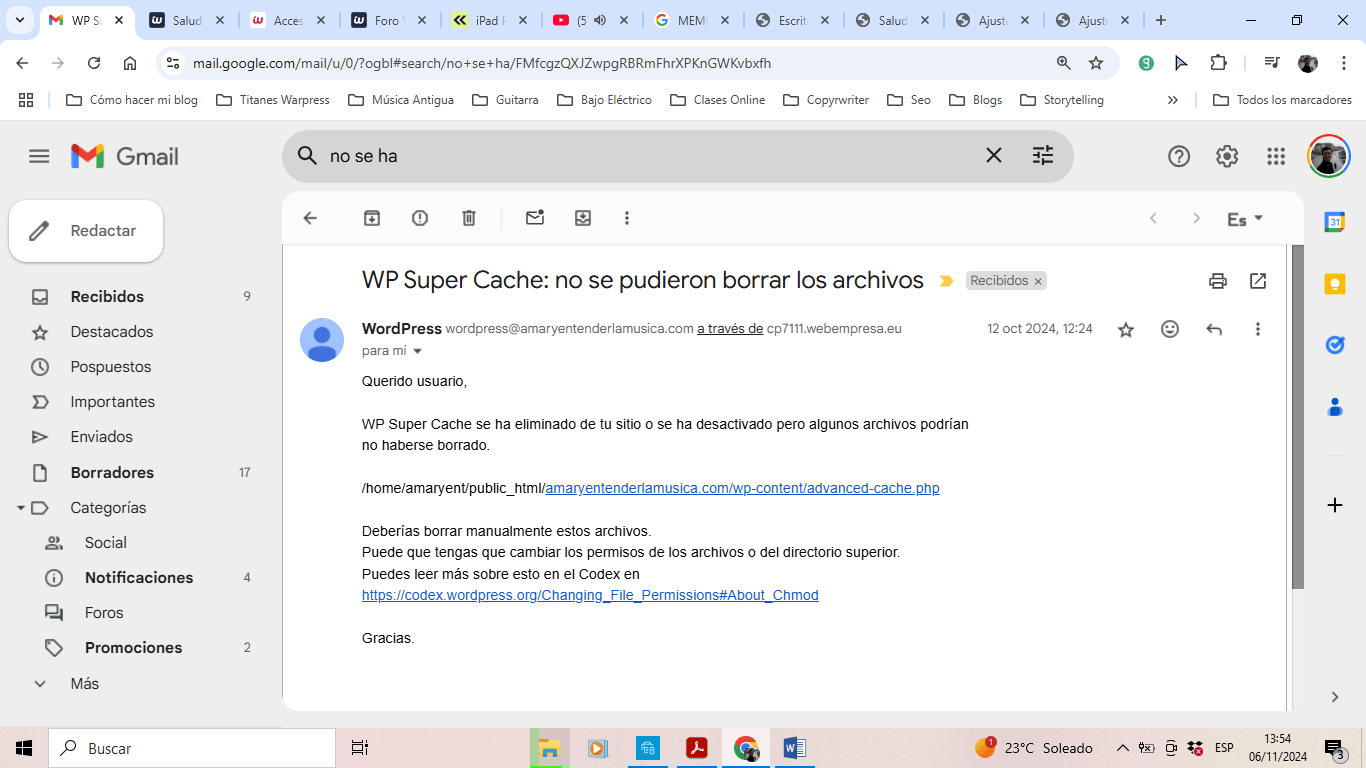Star the WordPress message
Screen dimensions: 1366x768
pyautogui.click(x=1126, y=329)
